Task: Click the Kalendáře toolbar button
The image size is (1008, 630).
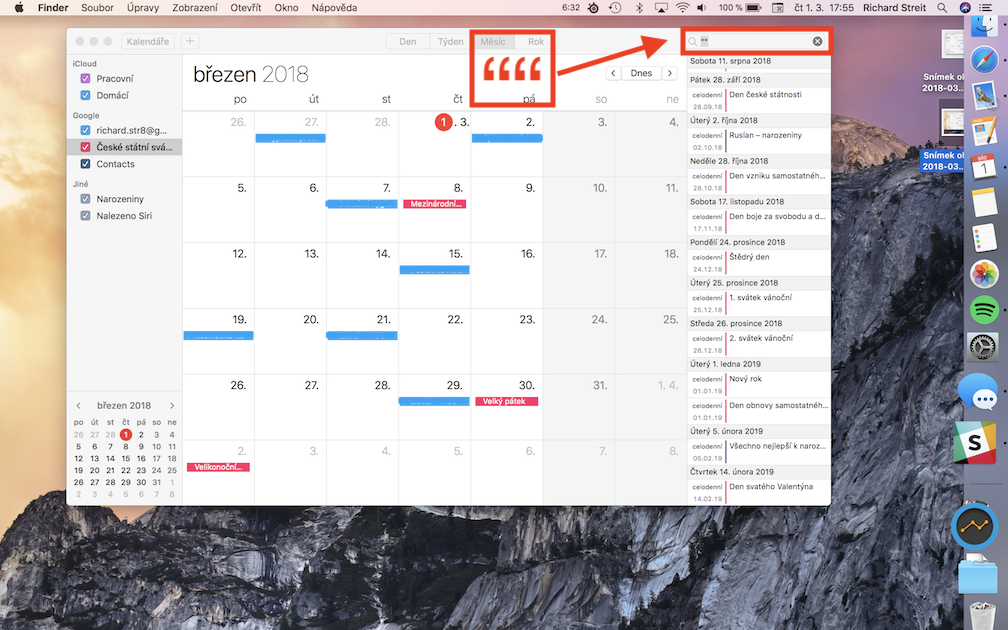Action: pyautogui.click(x=147, y=42)
